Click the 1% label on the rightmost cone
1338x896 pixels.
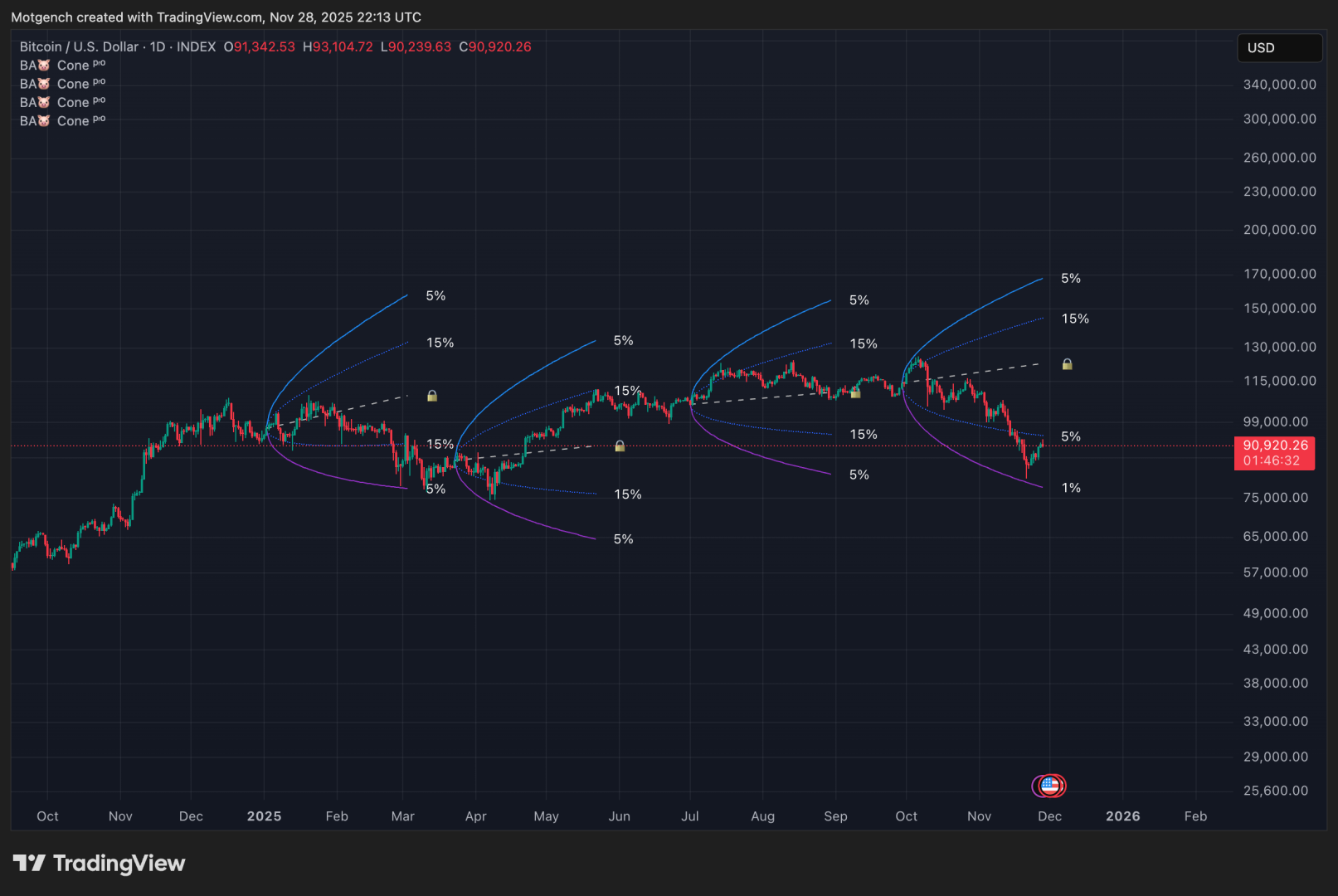[1071, 488]
